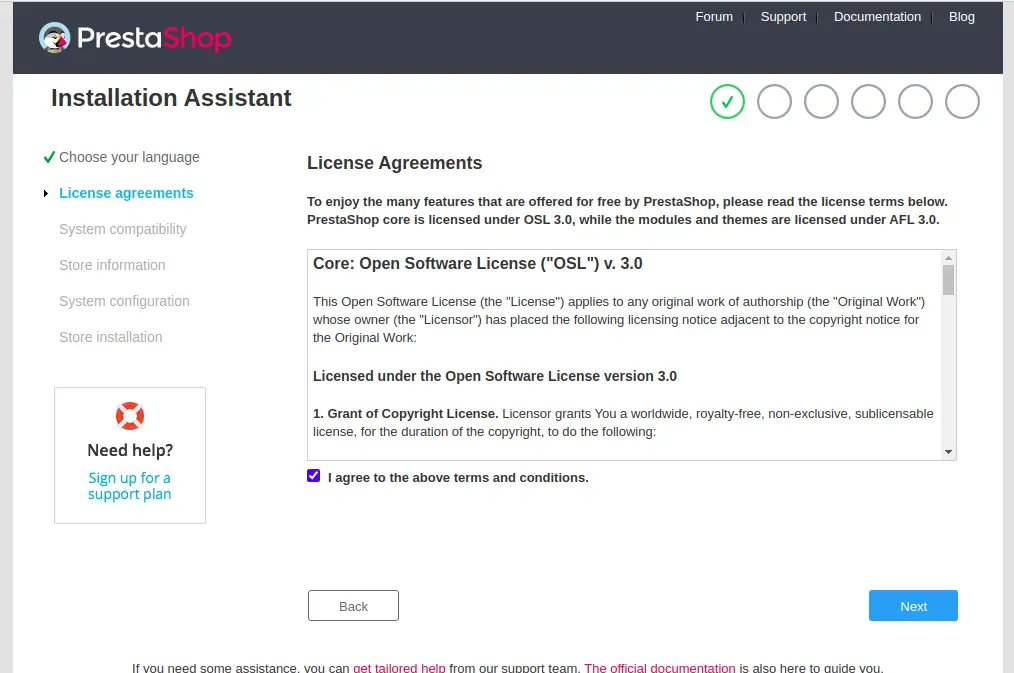The width and height of the screenshot is (1014, 673).
Task: Click the 'Need help?' heading
Action: pos(130,450)
